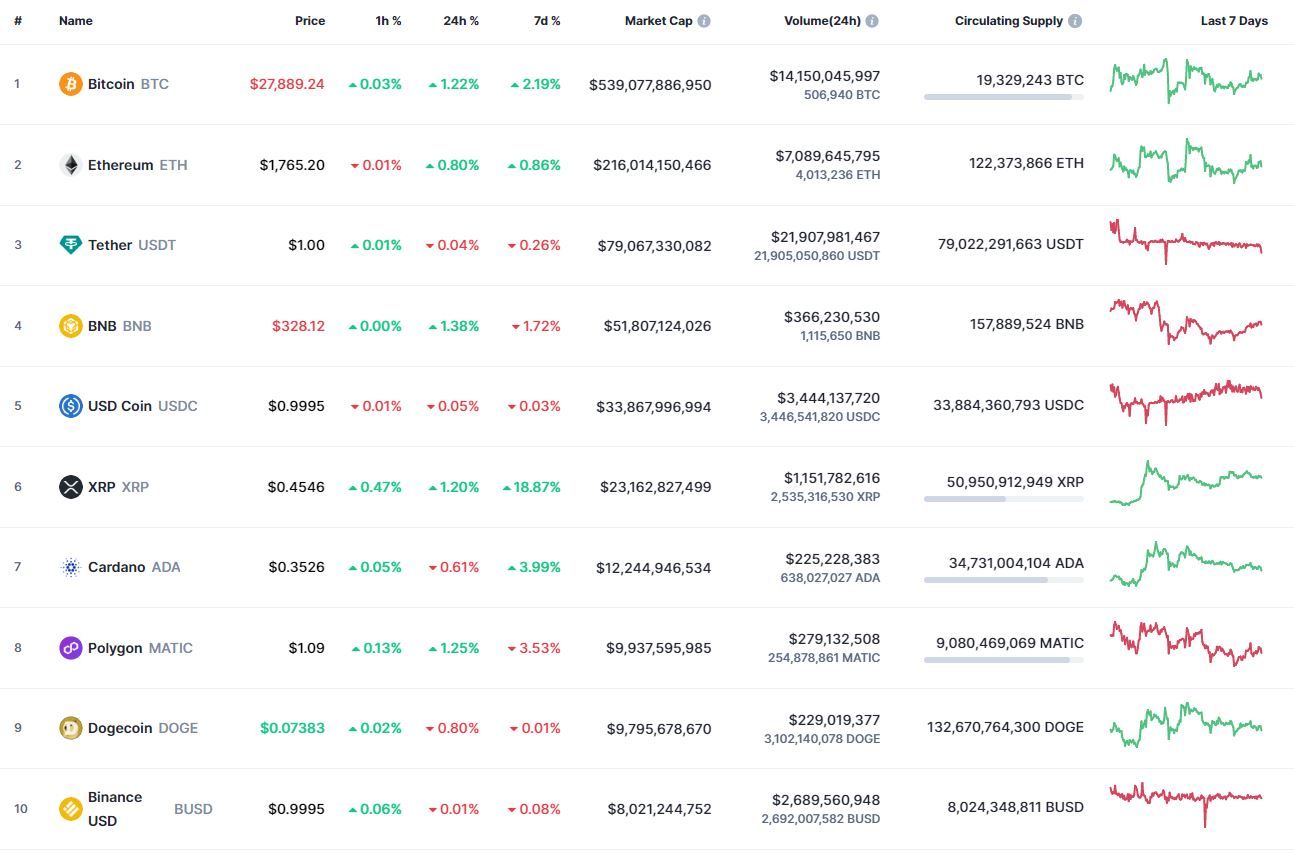The height and width of the screenshot is (853, 1294).
Task: Open the Circulating Supply info icon
Action: 1075,21
